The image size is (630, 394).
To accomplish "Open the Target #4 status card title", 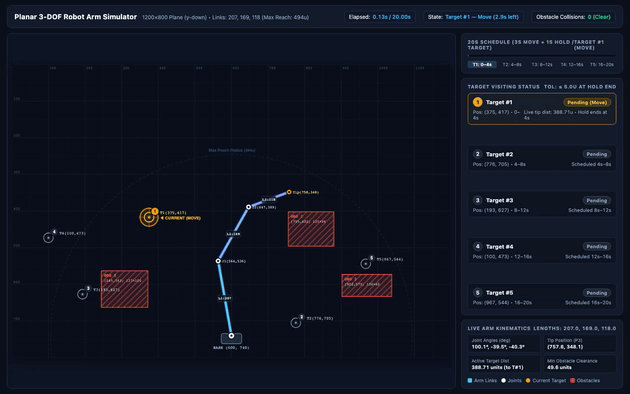I will 499,247.
